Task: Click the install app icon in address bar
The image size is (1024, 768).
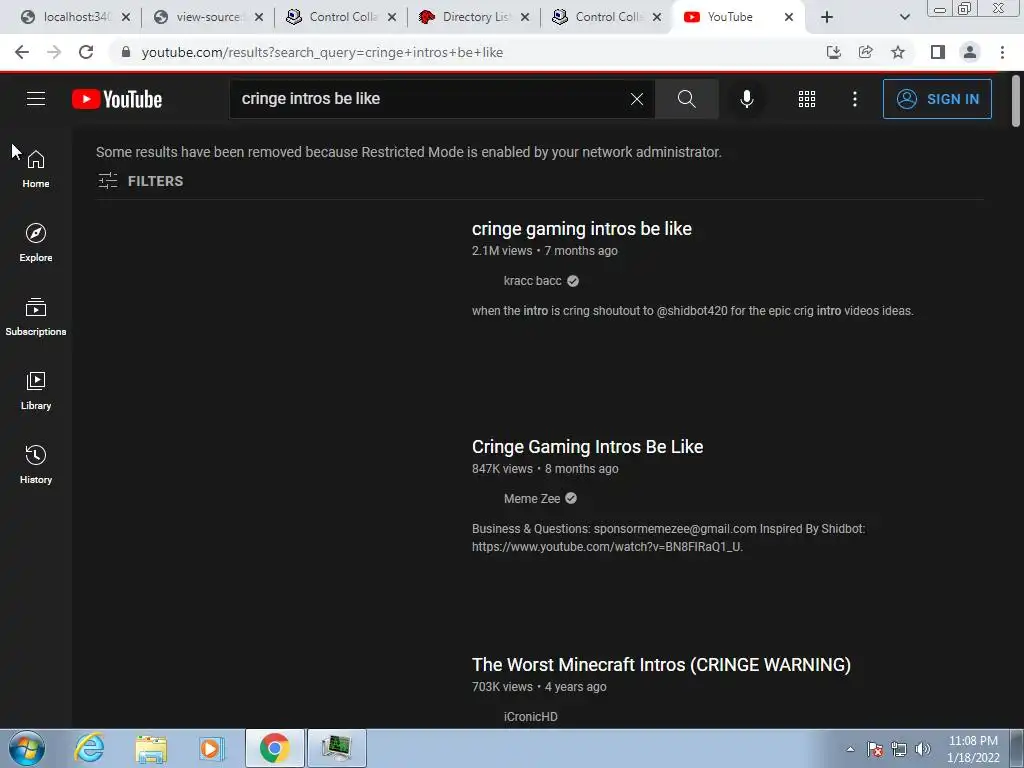Action: (x=833, y=52)
